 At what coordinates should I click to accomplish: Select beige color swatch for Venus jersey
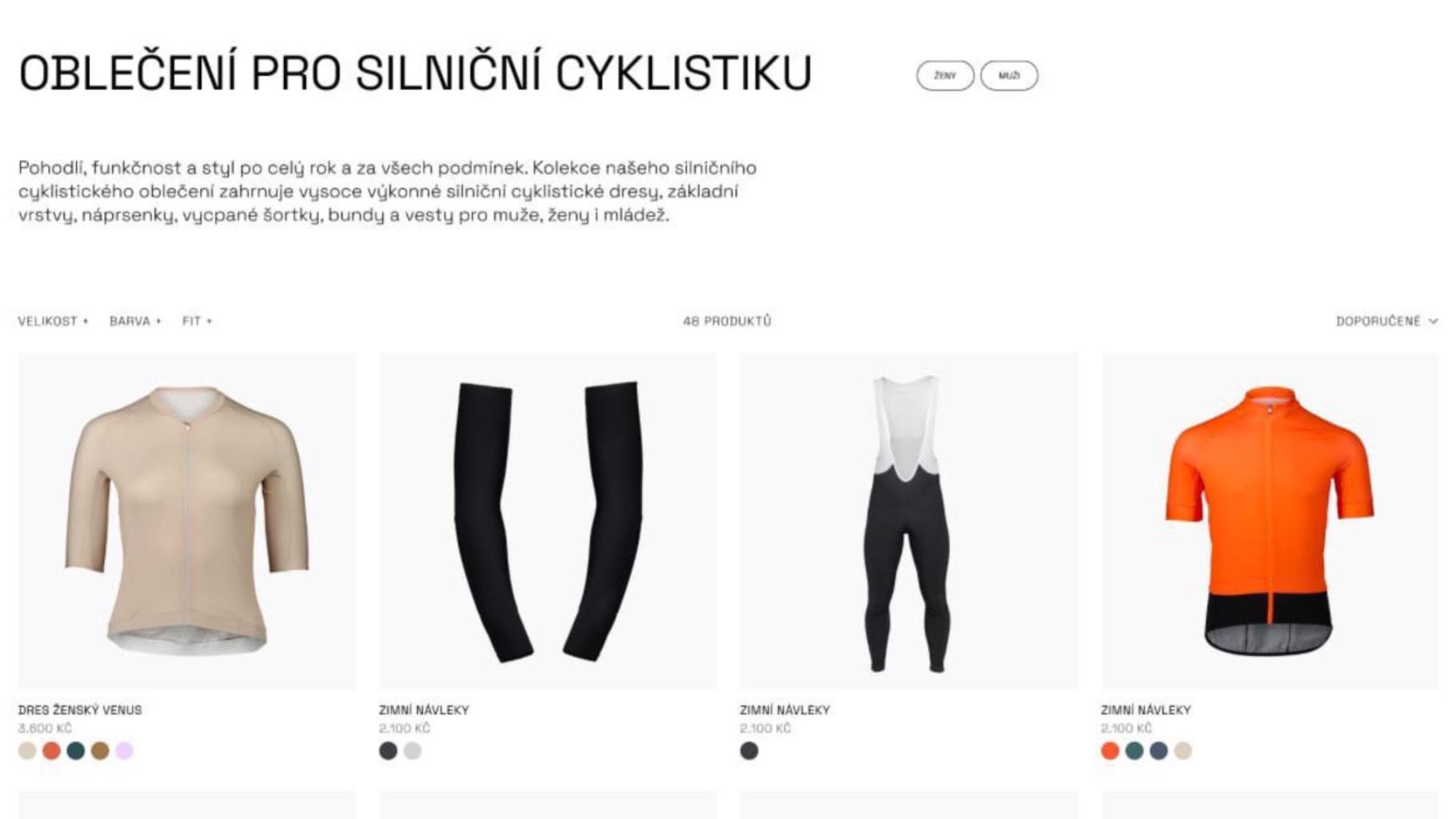coord(27,750)
